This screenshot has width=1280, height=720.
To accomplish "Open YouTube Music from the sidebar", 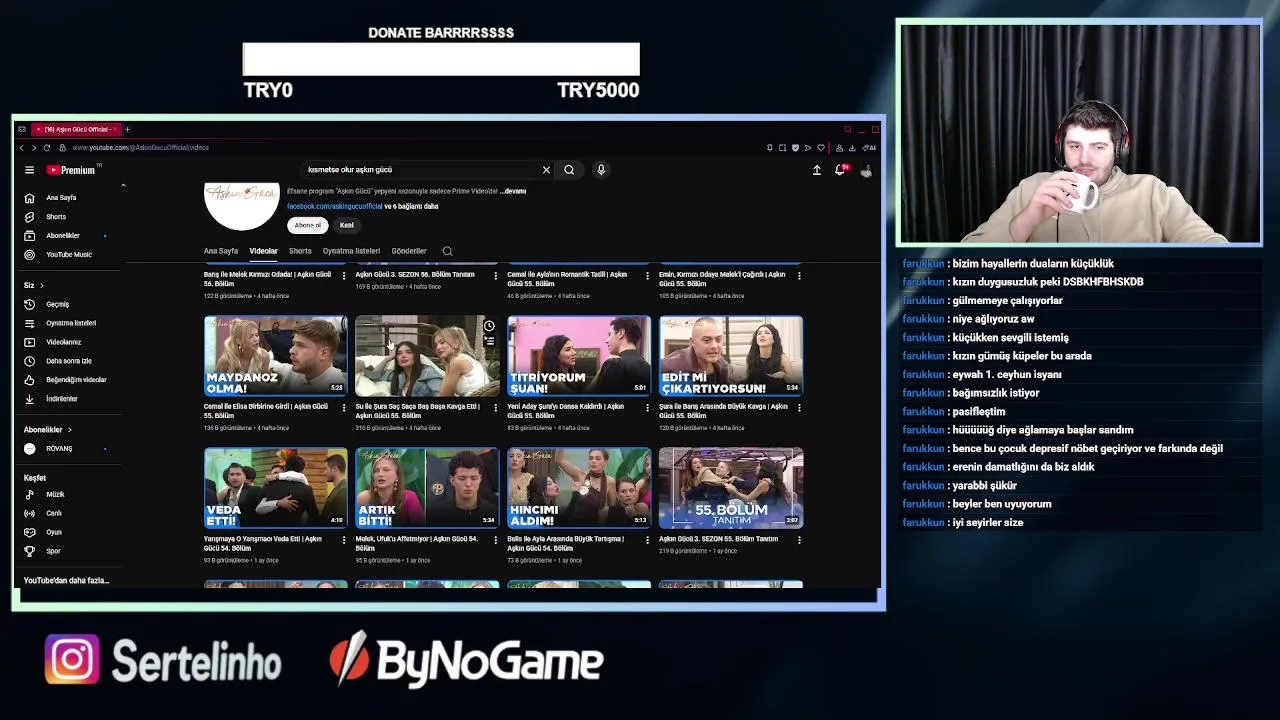I will pyautogui.click(x=68, y=255).
